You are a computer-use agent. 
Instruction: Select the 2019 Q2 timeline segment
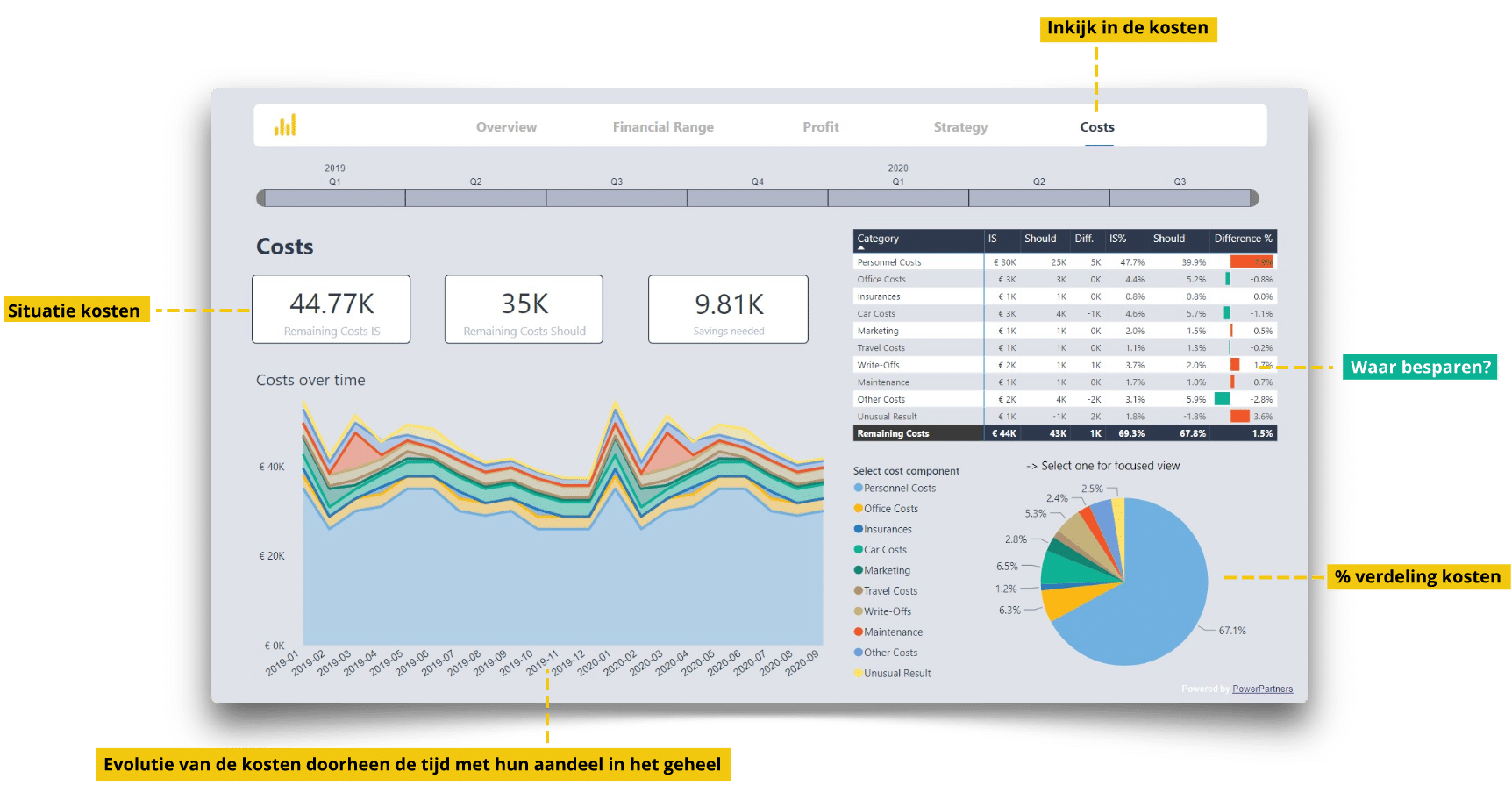point(475,198)
